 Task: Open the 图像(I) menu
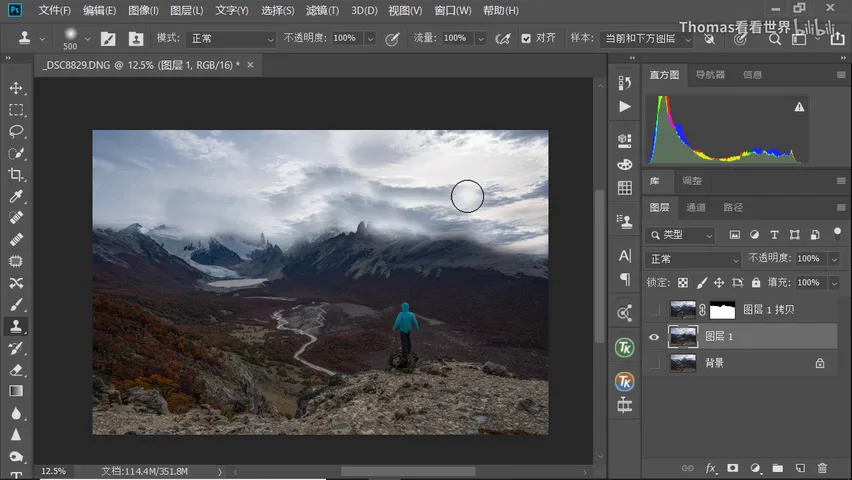tap(143, 10)
